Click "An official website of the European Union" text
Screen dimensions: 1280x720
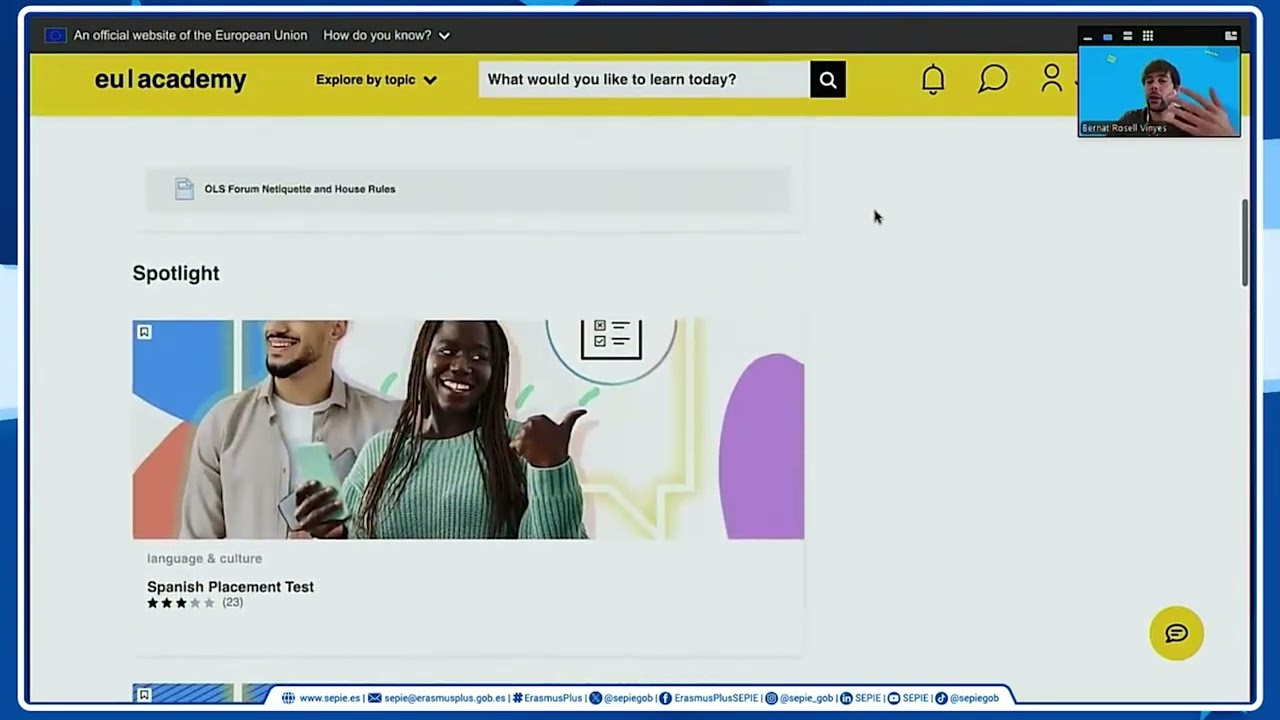[x=191, y=35]
